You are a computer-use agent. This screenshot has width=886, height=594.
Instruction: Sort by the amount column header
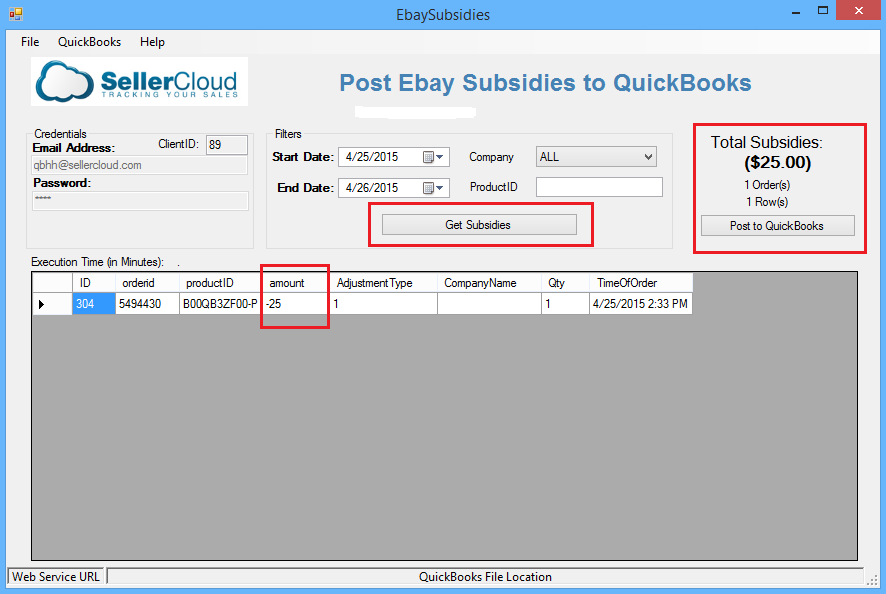(x=296, y=283)
